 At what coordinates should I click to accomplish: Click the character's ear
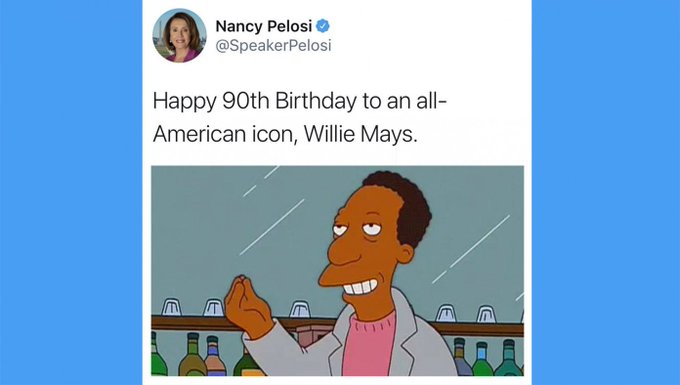pyautogui.click(x=405, y=254)
